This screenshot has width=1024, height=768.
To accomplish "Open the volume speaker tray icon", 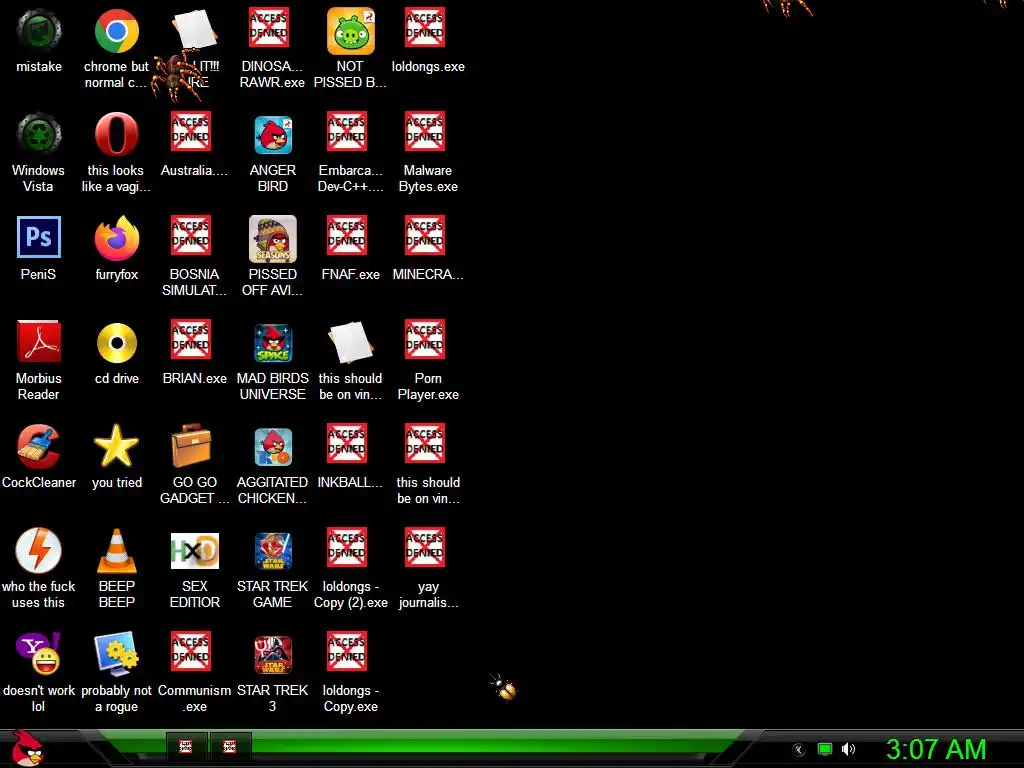I will [x=848, y=749].
